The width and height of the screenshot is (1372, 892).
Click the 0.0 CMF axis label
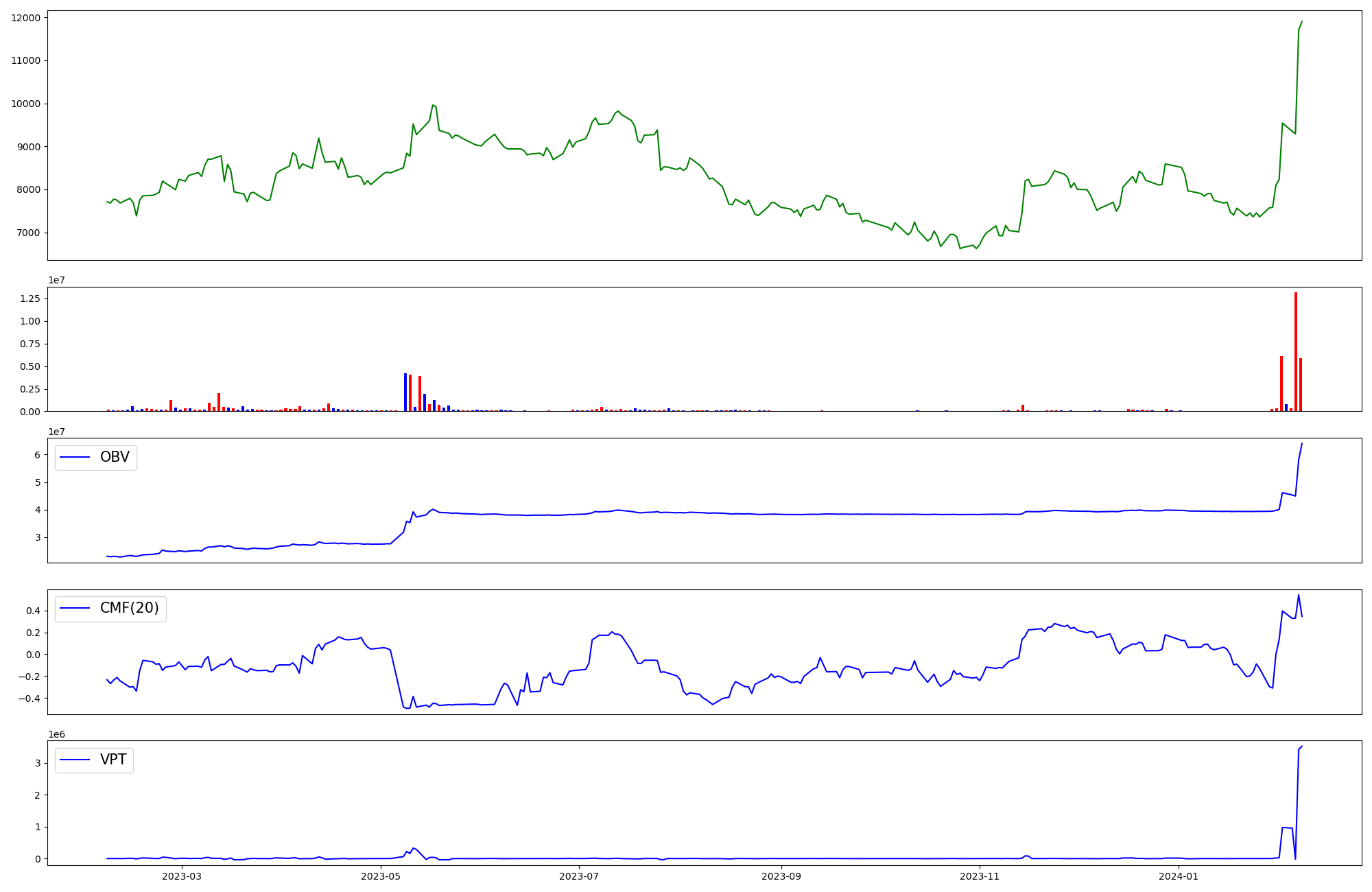point(34,655)
